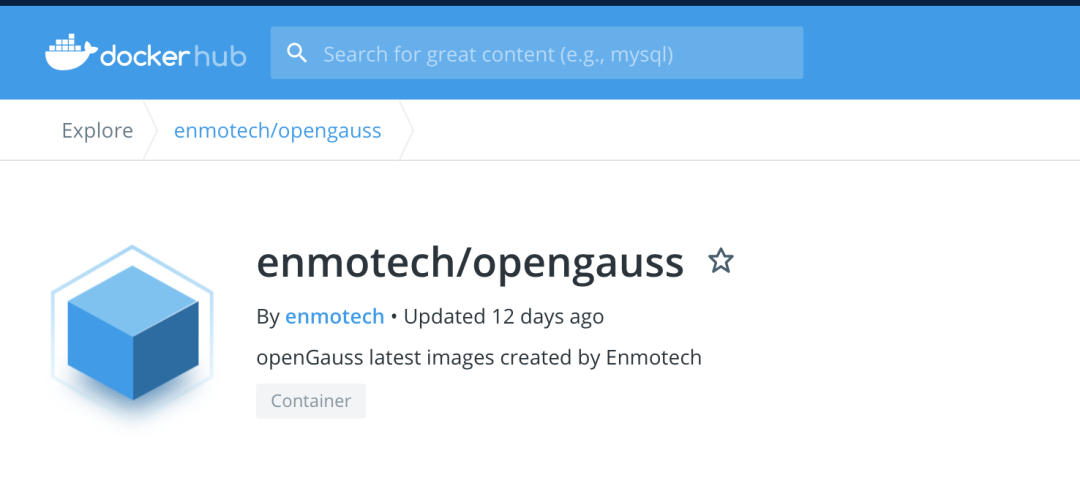Click the dark navy strip at top
Screen dimensions: 1080x489
[x=540, y=3]
